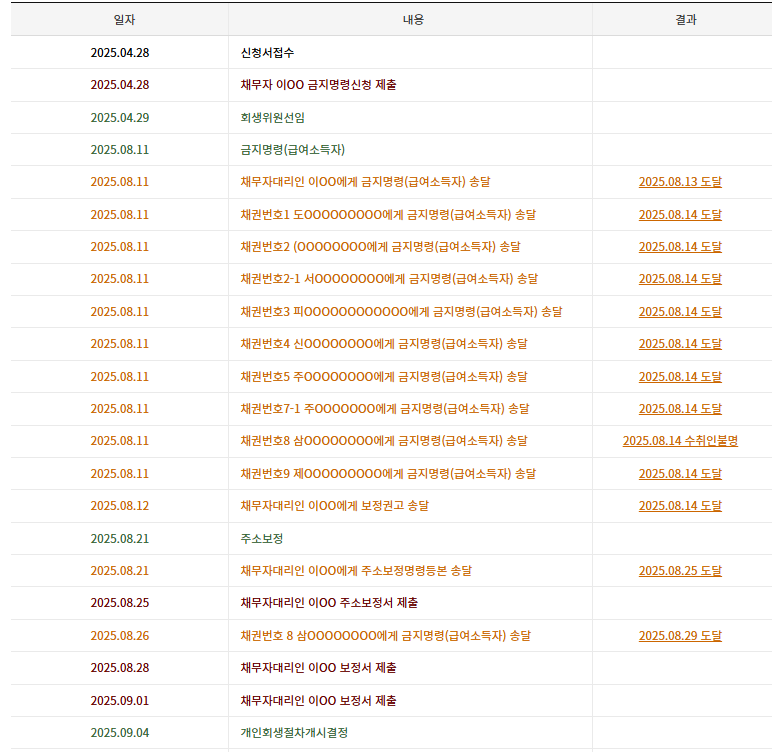Viewport: 772px width, 752px height.
Task: Open 도달 result for 채권번호3 row
Action: point(680,312)
